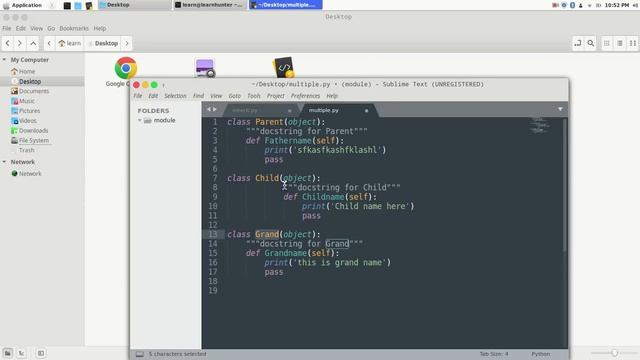Close the multiple.py tab via its dot
This screenshot has width=640, height=360.
[x=366, y=111]
